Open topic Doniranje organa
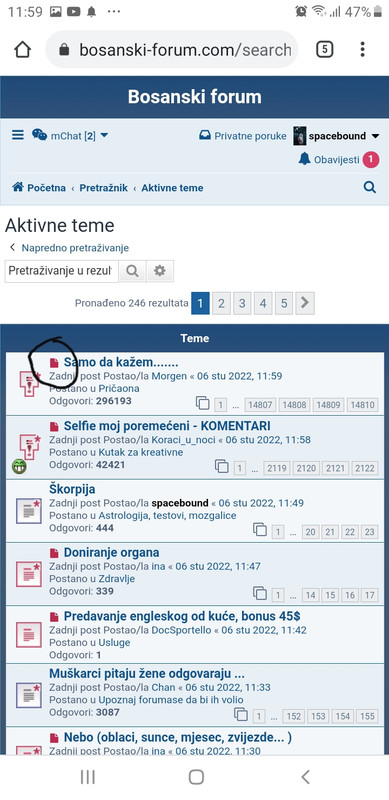Viewport: 389px width, 800px height. pos(111,553)
